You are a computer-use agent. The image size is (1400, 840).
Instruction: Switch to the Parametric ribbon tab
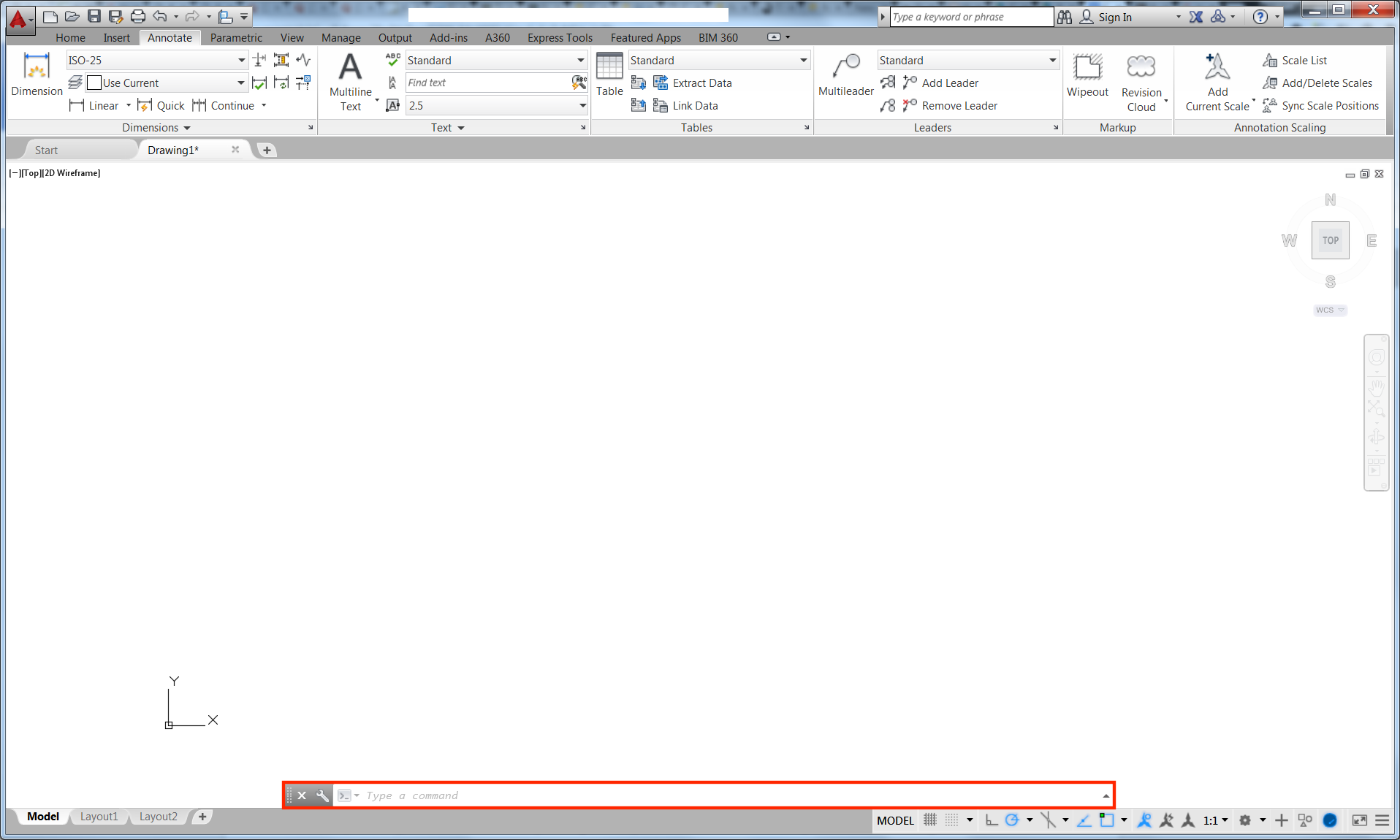(235, 38)
